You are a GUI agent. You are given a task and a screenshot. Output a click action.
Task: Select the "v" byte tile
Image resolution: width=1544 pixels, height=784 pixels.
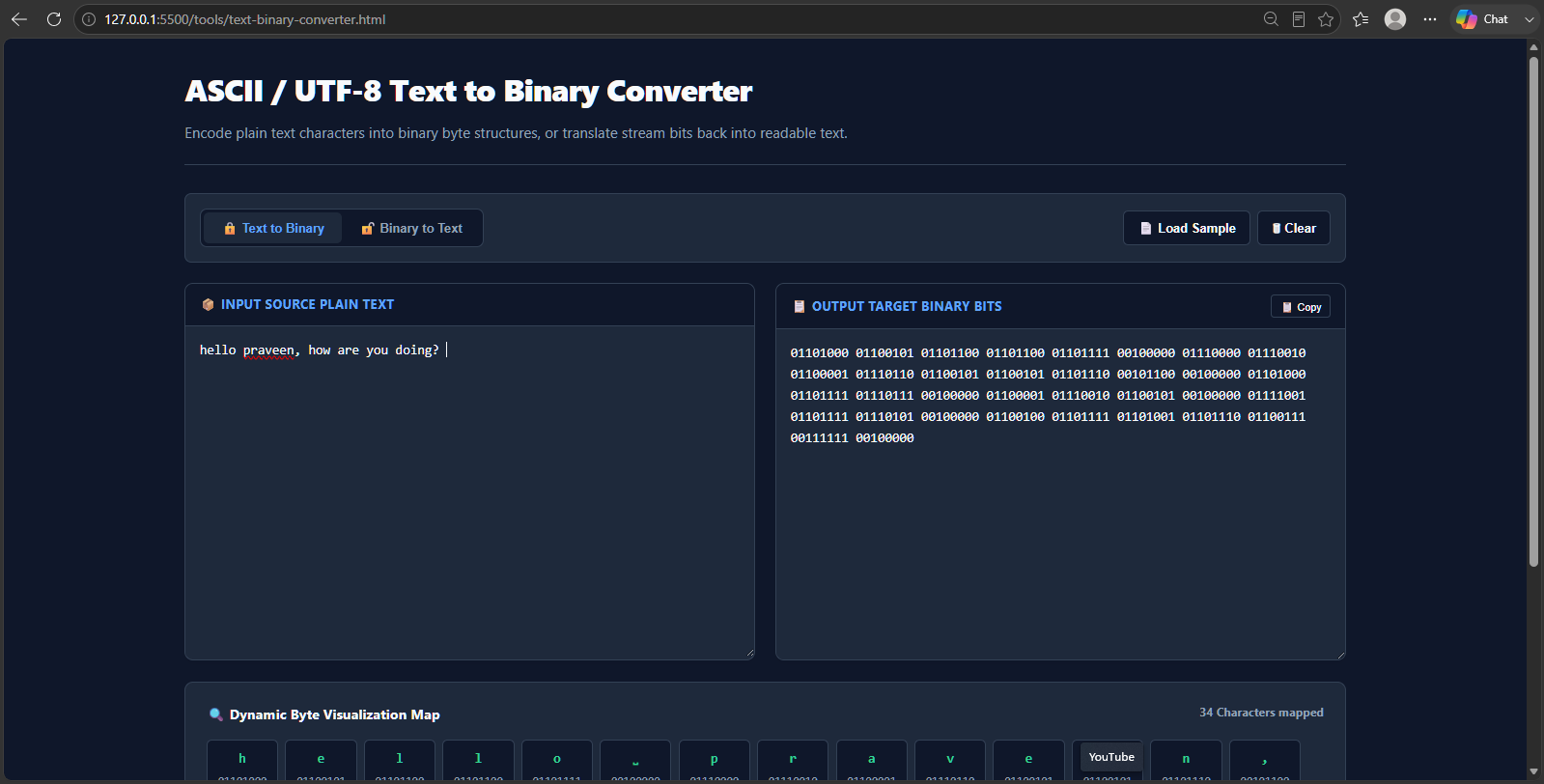tap(950, 762)
